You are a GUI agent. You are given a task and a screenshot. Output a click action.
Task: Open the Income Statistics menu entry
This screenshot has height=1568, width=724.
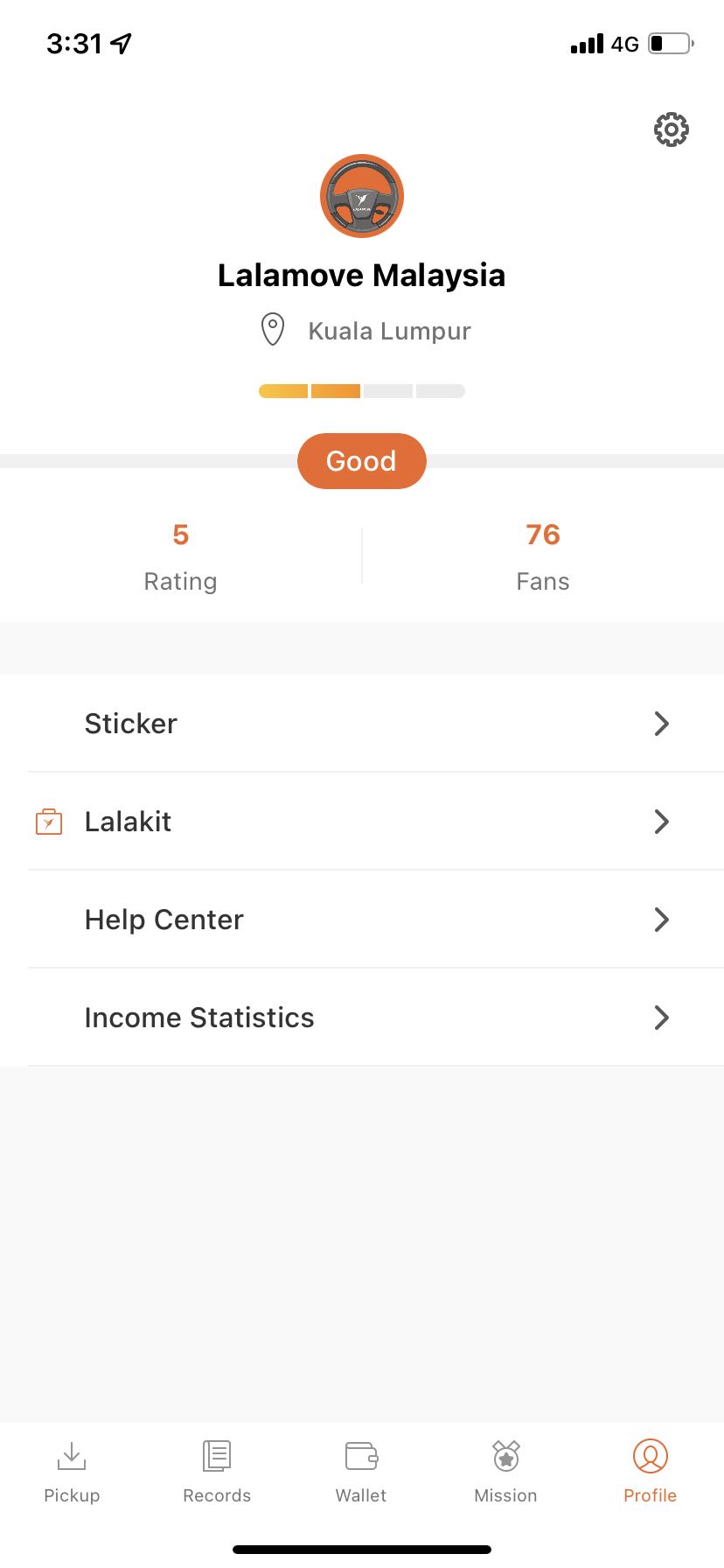362,1018
